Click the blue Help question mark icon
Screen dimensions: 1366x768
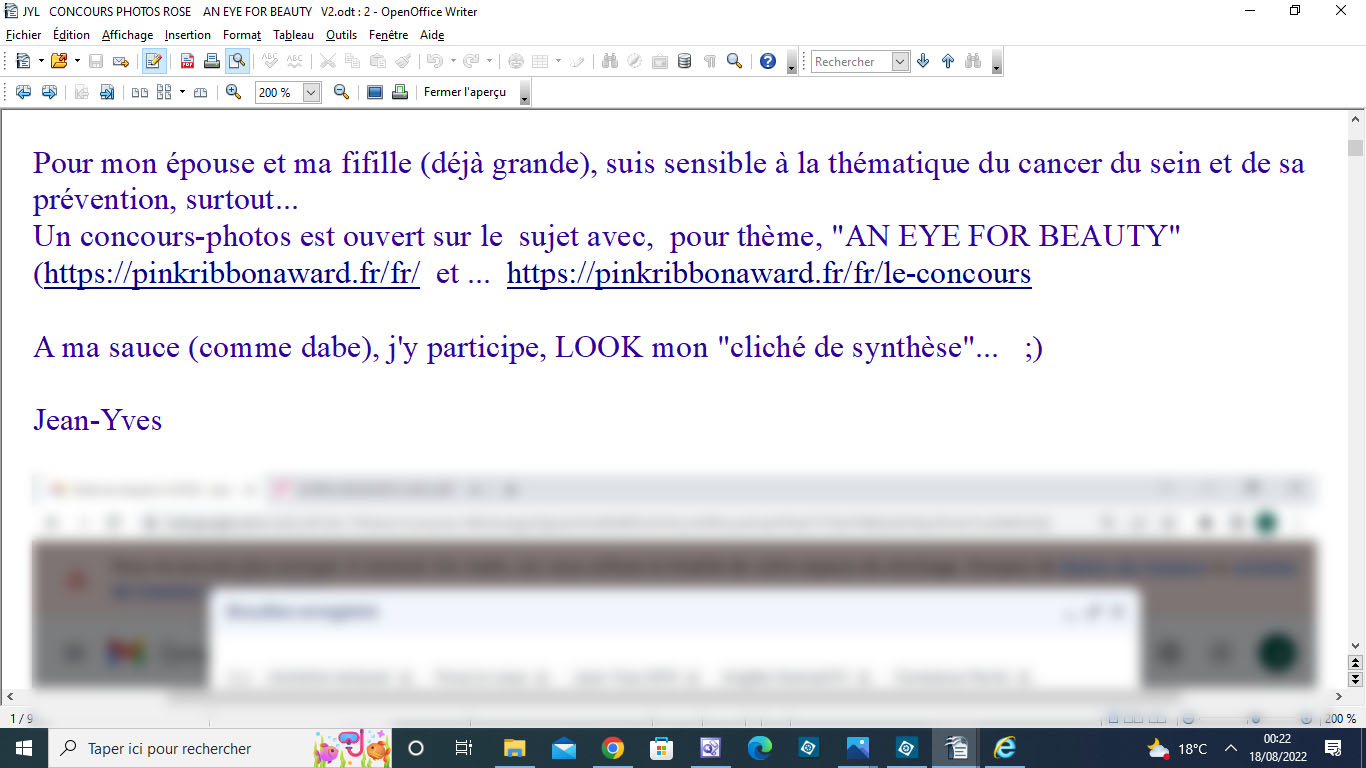coord(768,61)
